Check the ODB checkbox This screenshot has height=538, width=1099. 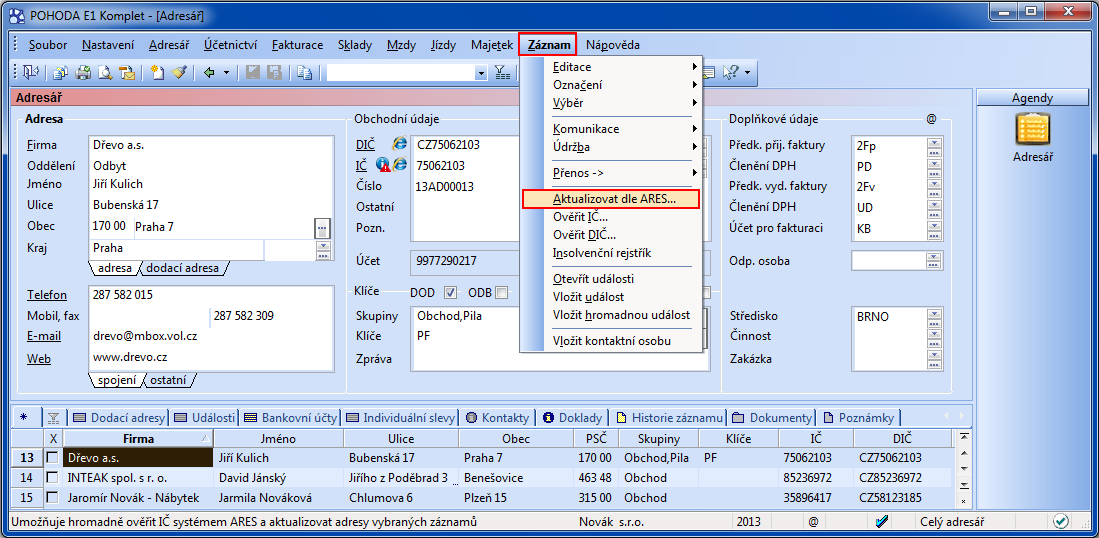[x=501, y=293]
